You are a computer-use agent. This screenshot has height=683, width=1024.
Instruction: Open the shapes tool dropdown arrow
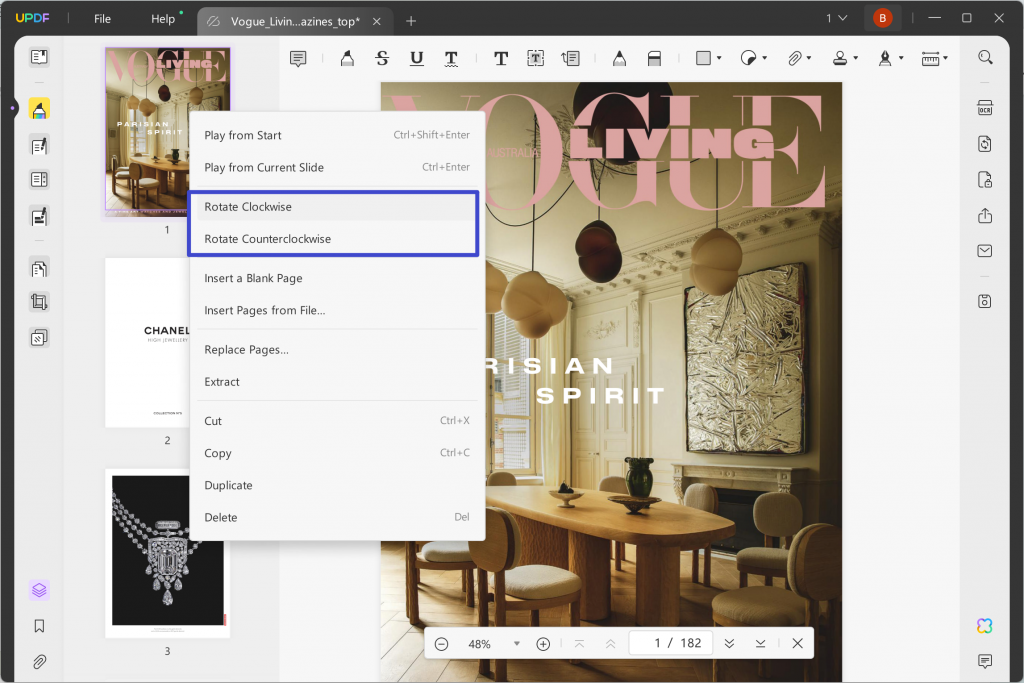(717, 58)
